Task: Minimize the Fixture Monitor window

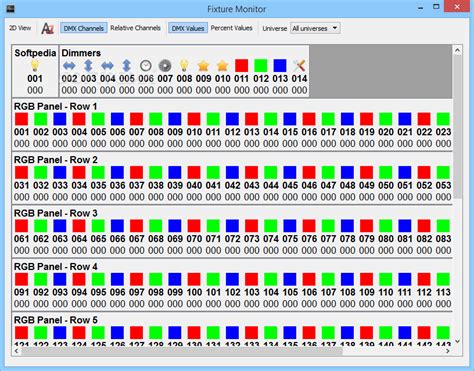Action: click(421, 8)
